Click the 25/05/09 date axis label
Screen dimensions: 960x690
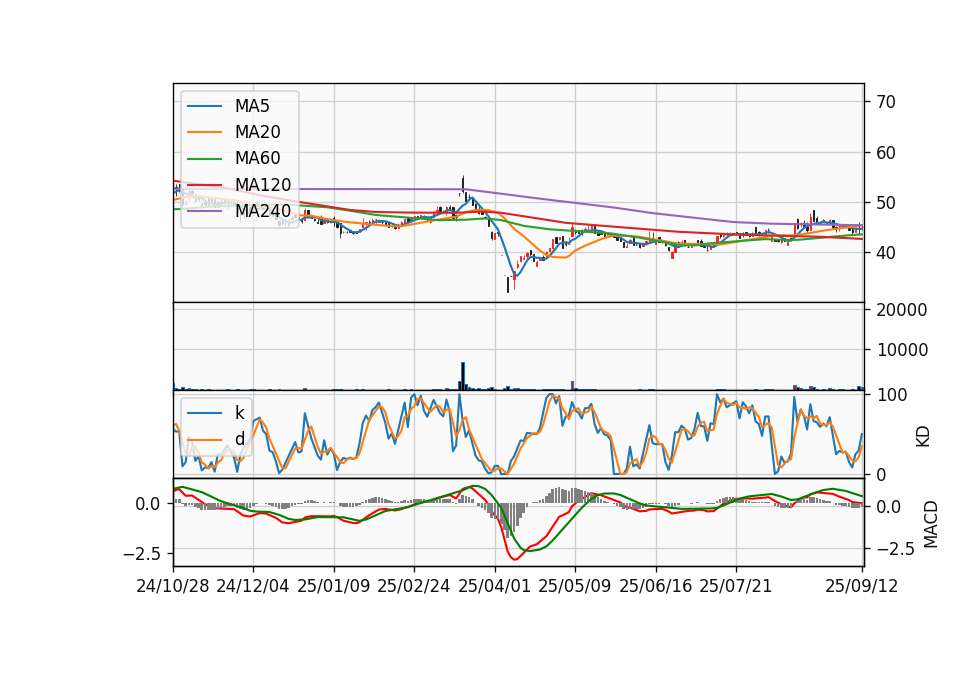coord(574,586)
